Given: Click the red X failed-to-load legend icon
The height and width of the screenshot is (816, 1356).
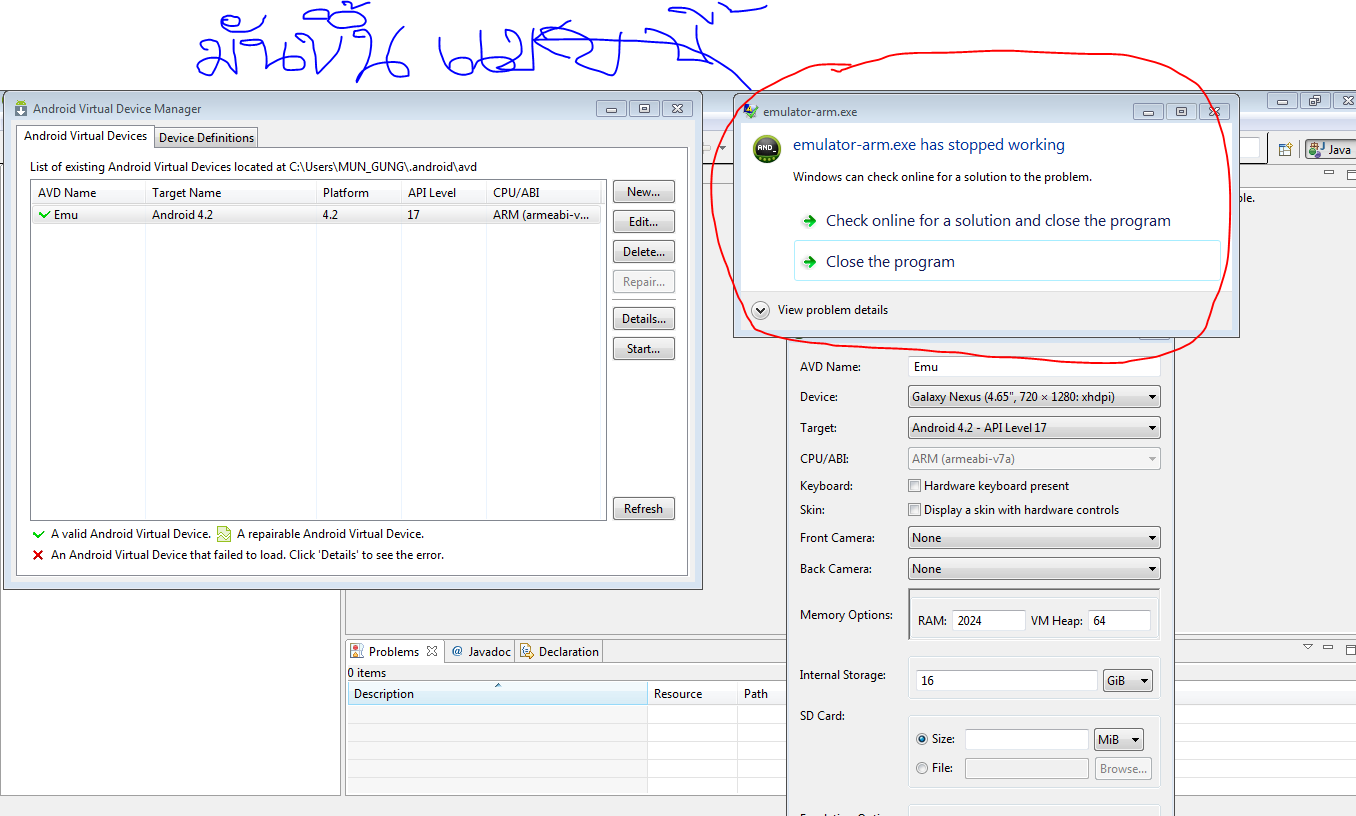Looking at the screenshot, I should [38, 555].
